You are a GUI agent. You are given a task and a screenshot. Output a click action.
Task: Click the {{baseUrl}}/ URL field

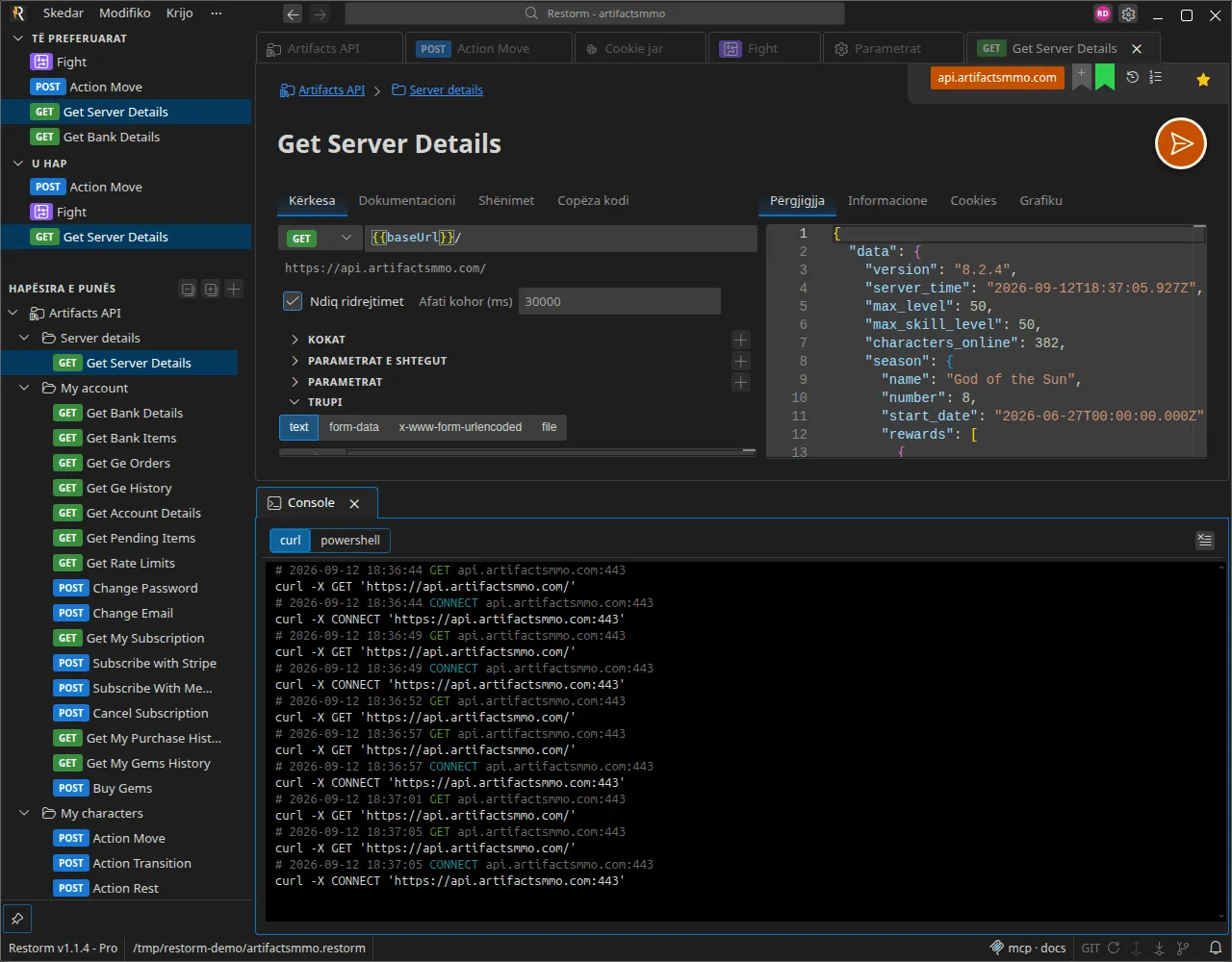[x=561, y=238]
